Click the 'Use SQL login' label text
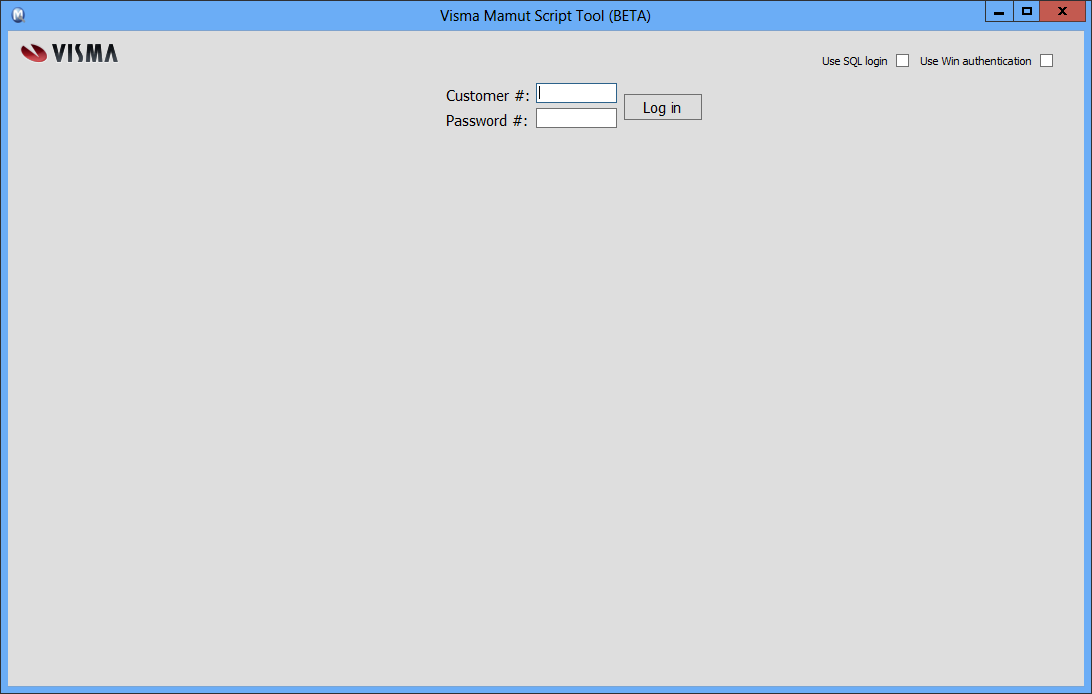Image resolution: width=1092 pixels, height=694 pixels. tap(855, 61)
